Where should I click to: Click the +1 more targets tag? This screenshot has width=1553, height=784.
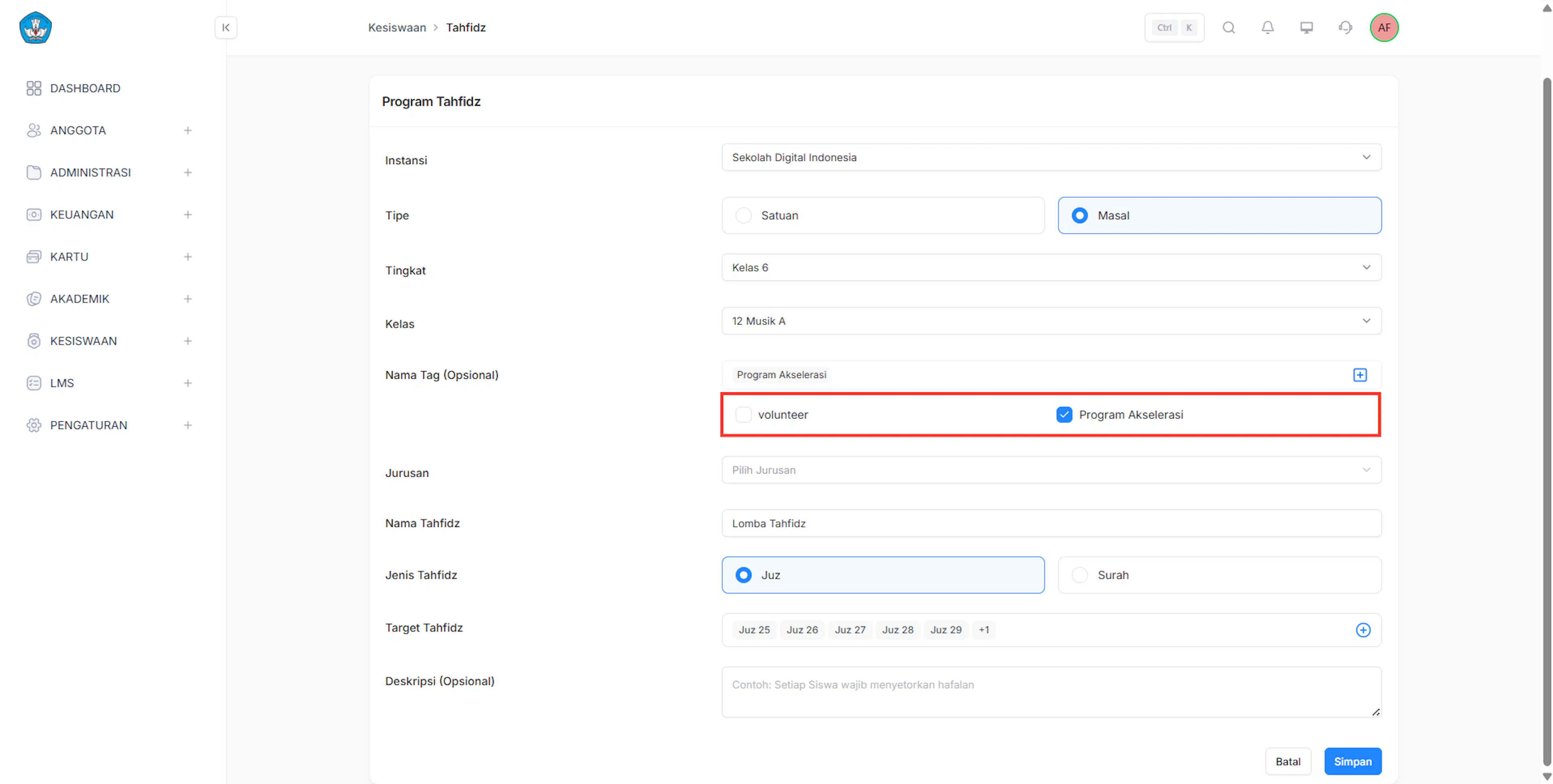(x=983, y=630)
